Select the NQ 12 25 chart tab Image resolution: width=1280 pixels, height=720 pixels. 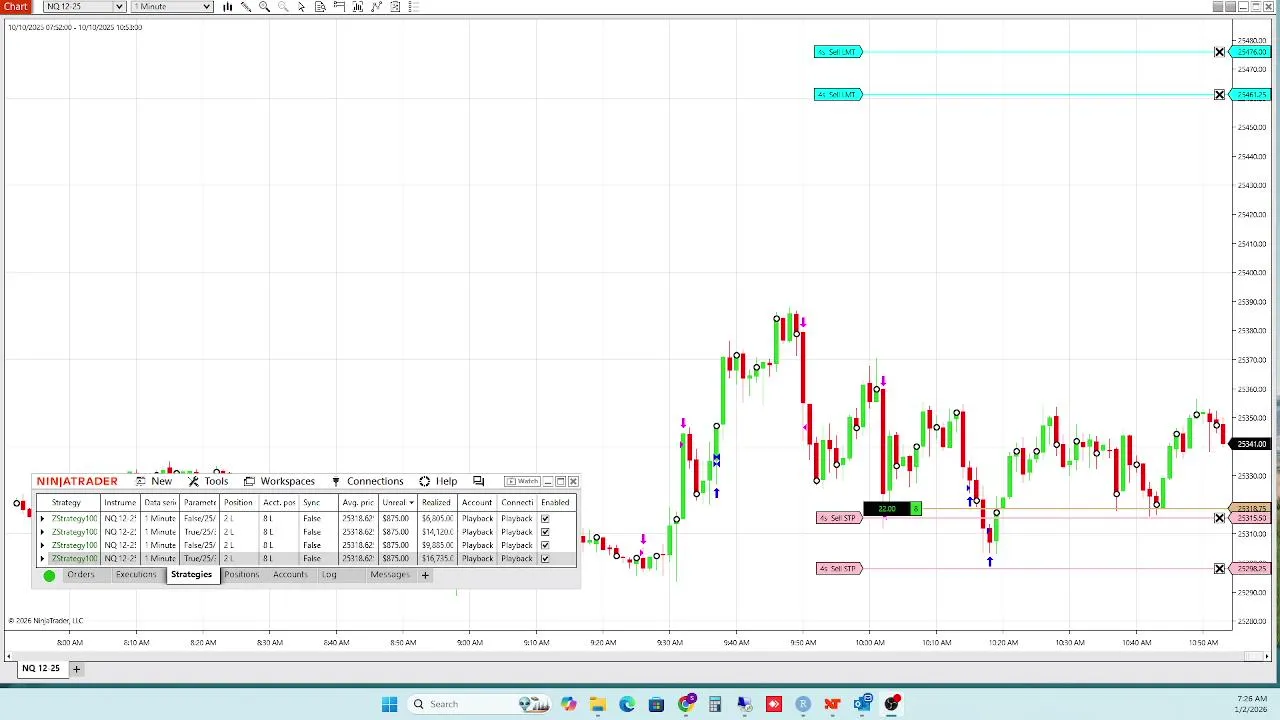(x=41, y=668)
